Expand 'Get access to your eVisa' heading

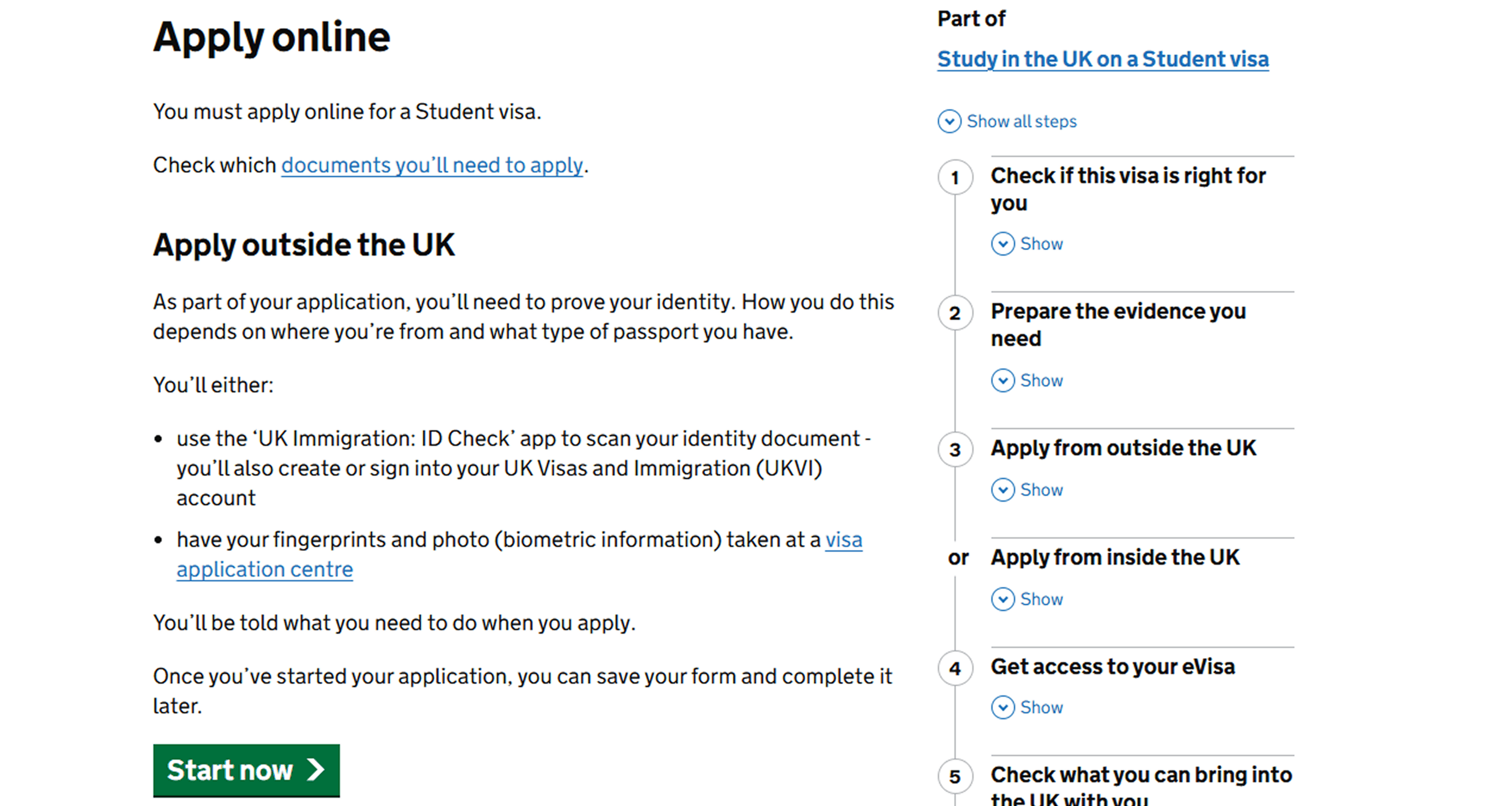point(1112,667)
